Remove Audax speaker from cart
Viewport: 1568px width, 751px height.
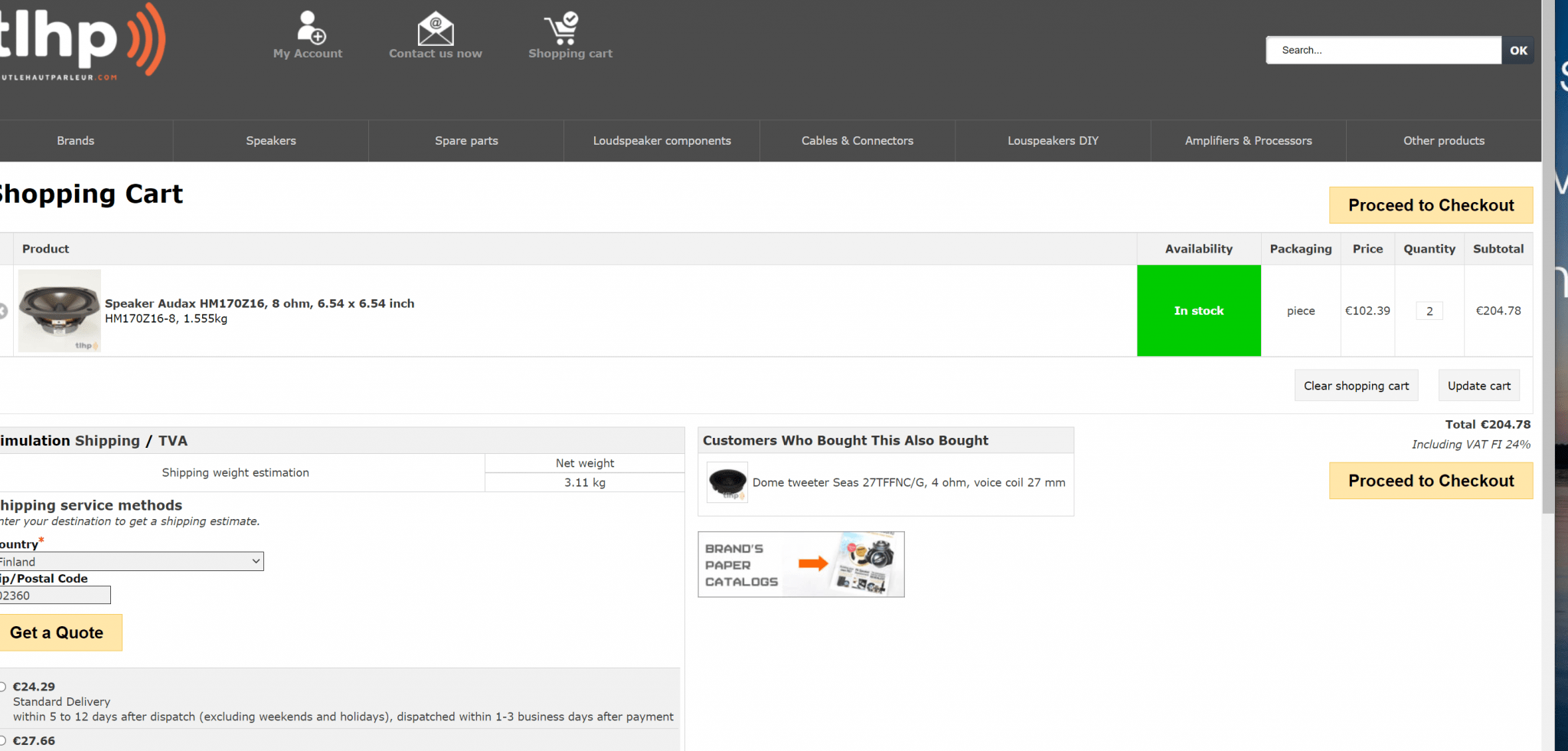point(2,311)
